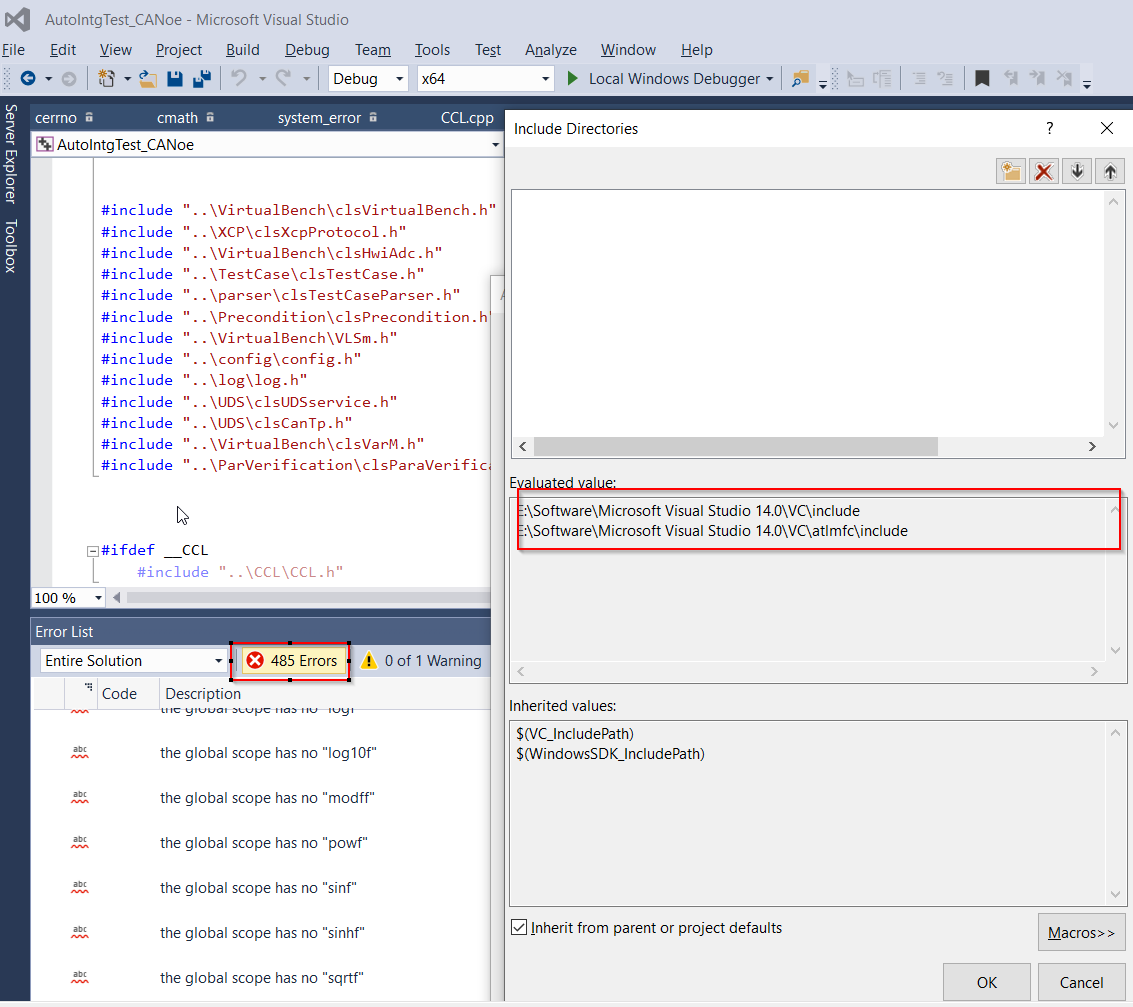Click the Inherited values scroll down arrow
Viewport: 1133px width, 1007px height.
[1115, 895]
